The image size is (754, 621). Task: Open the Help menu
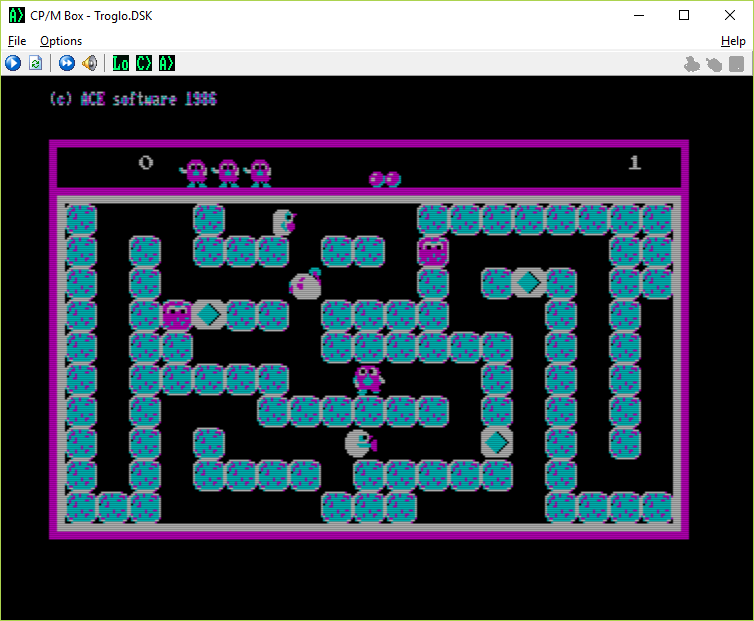[733, 41]
